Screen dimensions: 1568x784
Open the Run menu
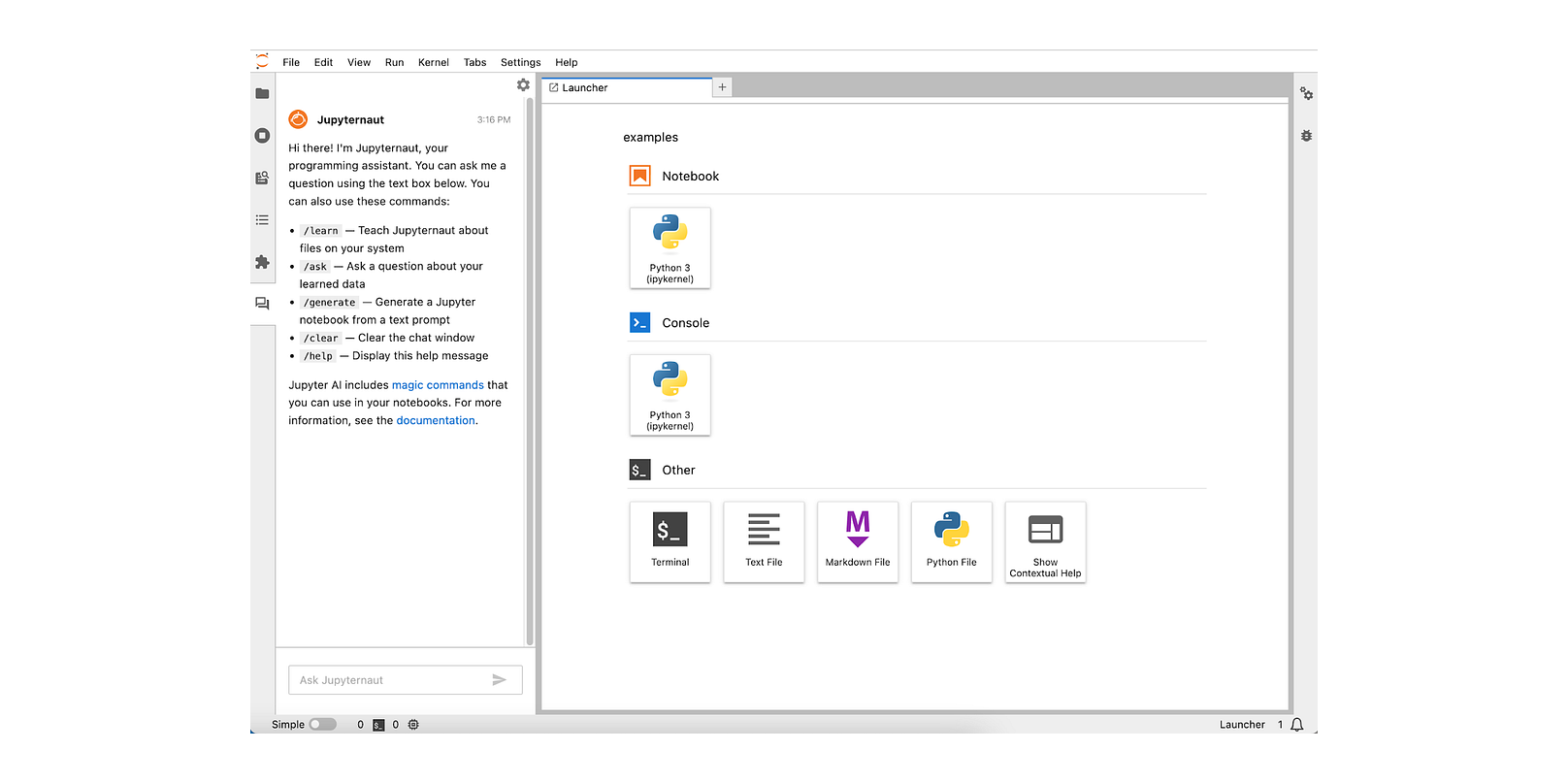coord(394,62)
